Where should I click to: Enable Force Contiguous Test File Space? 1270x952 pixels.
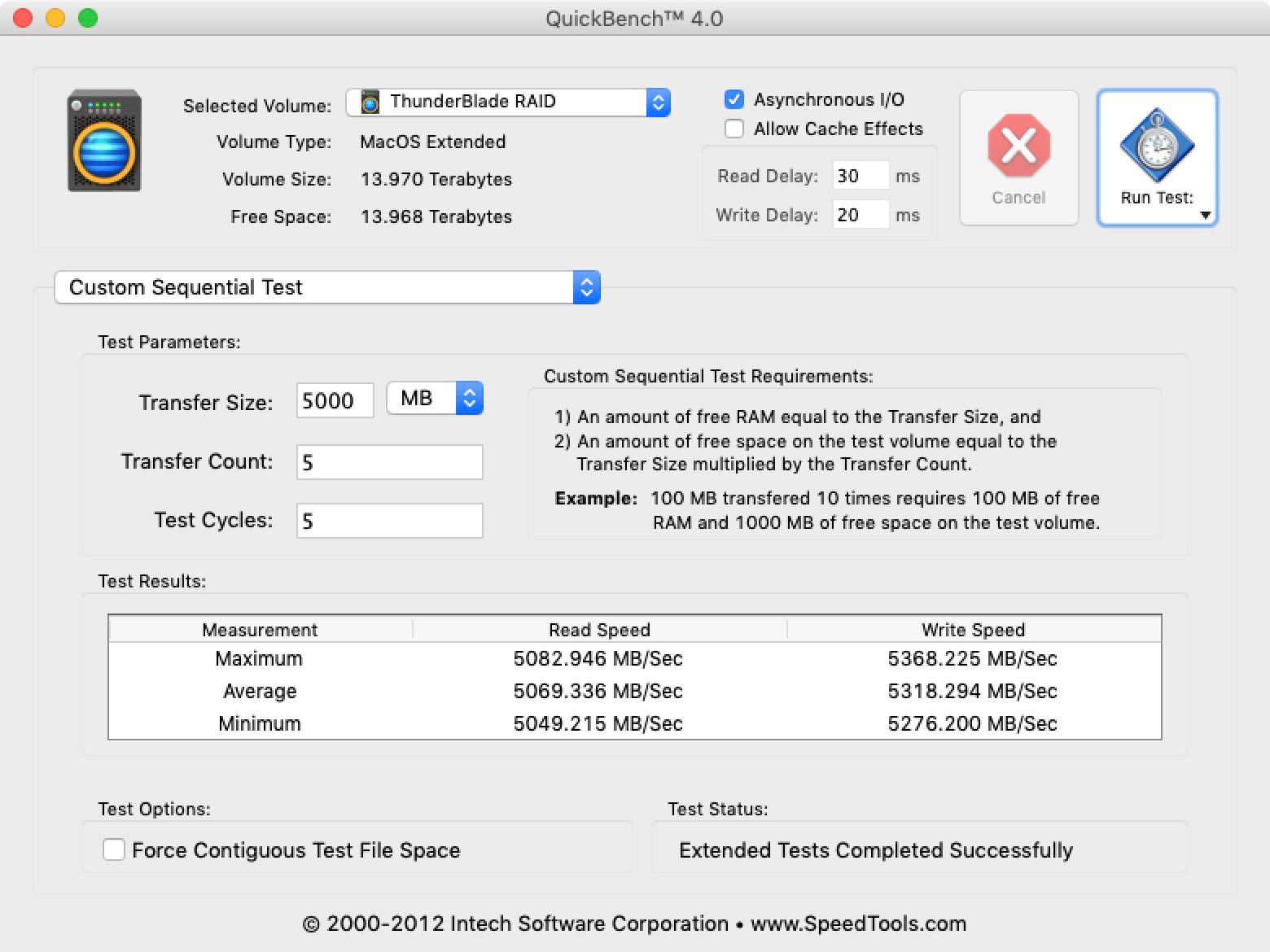[114, 849]
